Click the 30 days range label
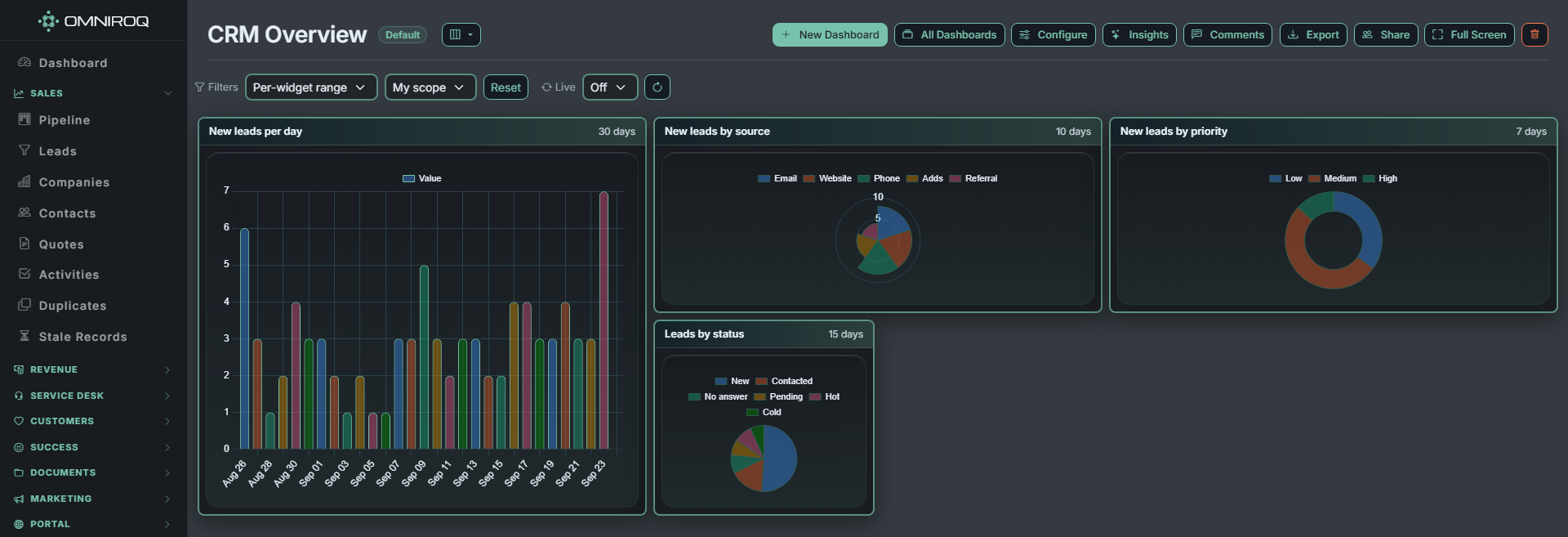Viewport: 1568px width, 537px height. coord(617,131)
